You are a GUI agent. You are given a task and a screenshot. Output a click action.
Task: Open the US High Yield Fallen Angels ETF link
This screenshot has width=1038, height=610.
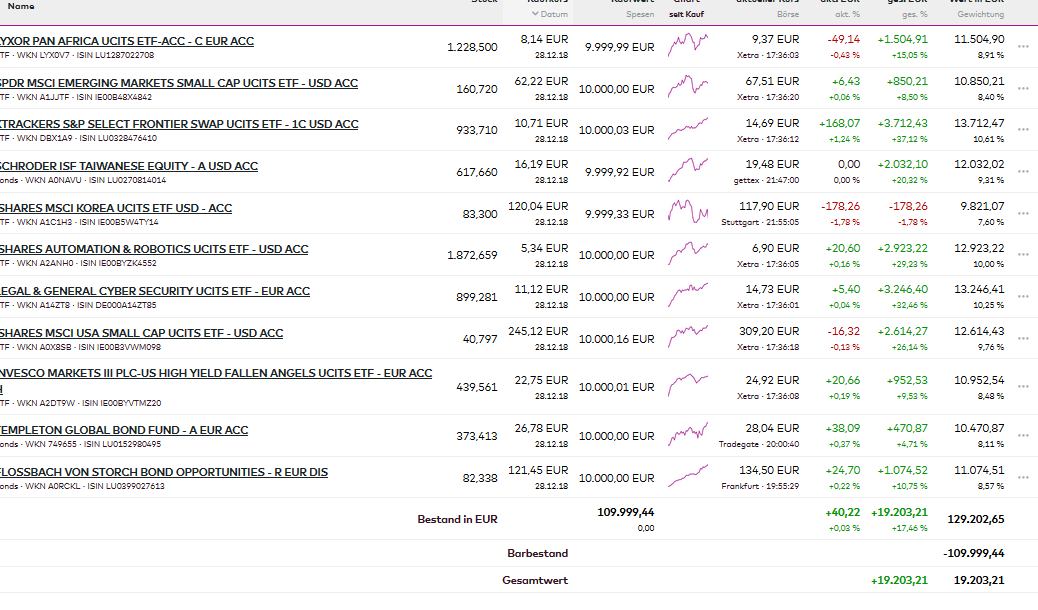pyautogui.click(x=216, y=380)
